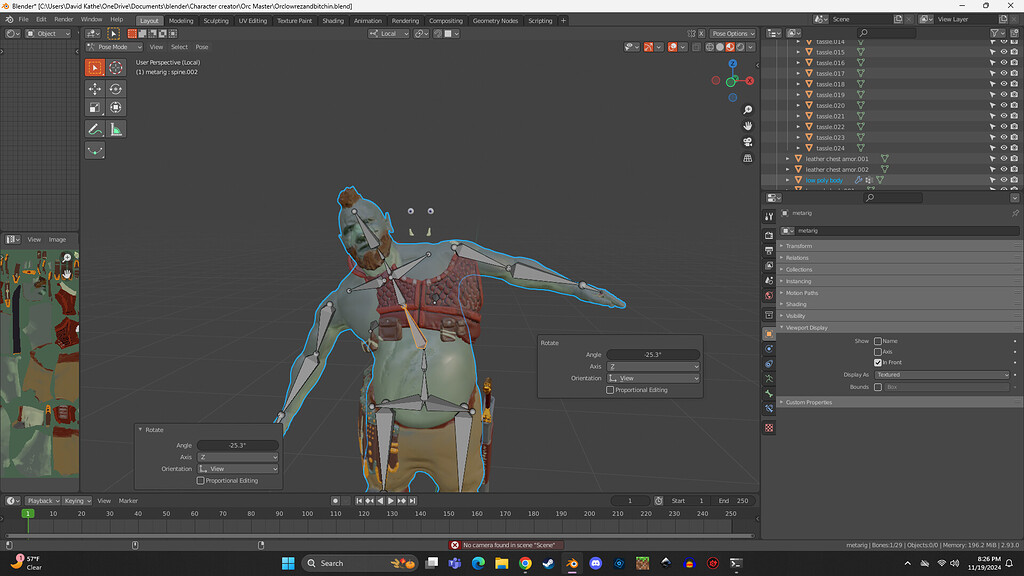Switch viewport to wireframe shading mode
Viewport: 1024px width, 576px height.
point(710,47)
